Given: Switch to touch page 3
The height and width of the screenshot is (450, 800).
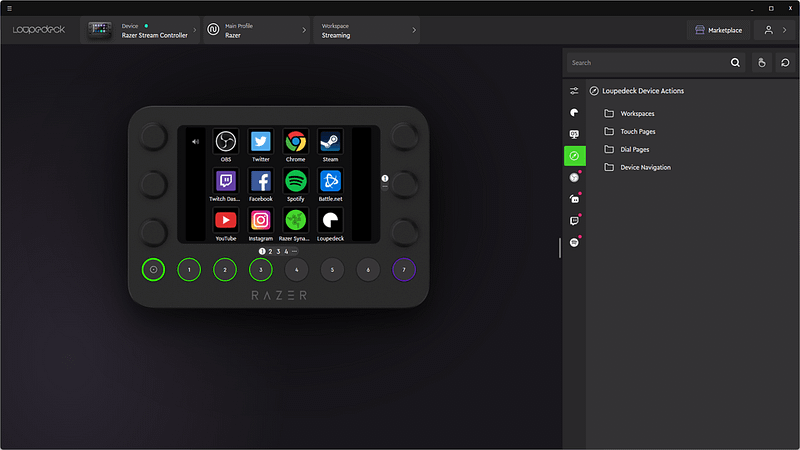Looking at the screenshot, I should (278, 251).
